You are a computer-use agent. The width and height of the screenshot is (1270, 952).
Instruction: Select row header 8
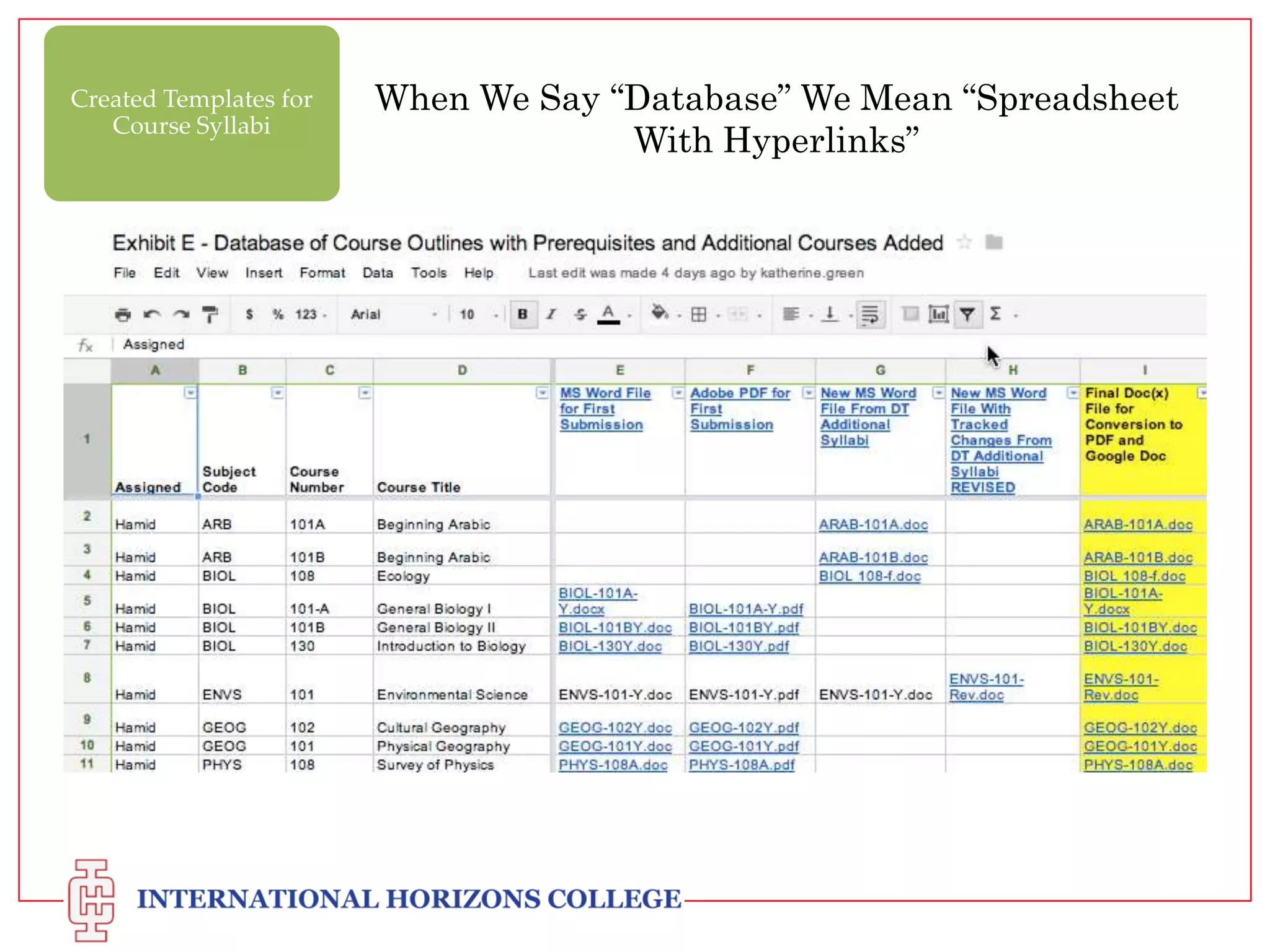(x=87, y=678)
